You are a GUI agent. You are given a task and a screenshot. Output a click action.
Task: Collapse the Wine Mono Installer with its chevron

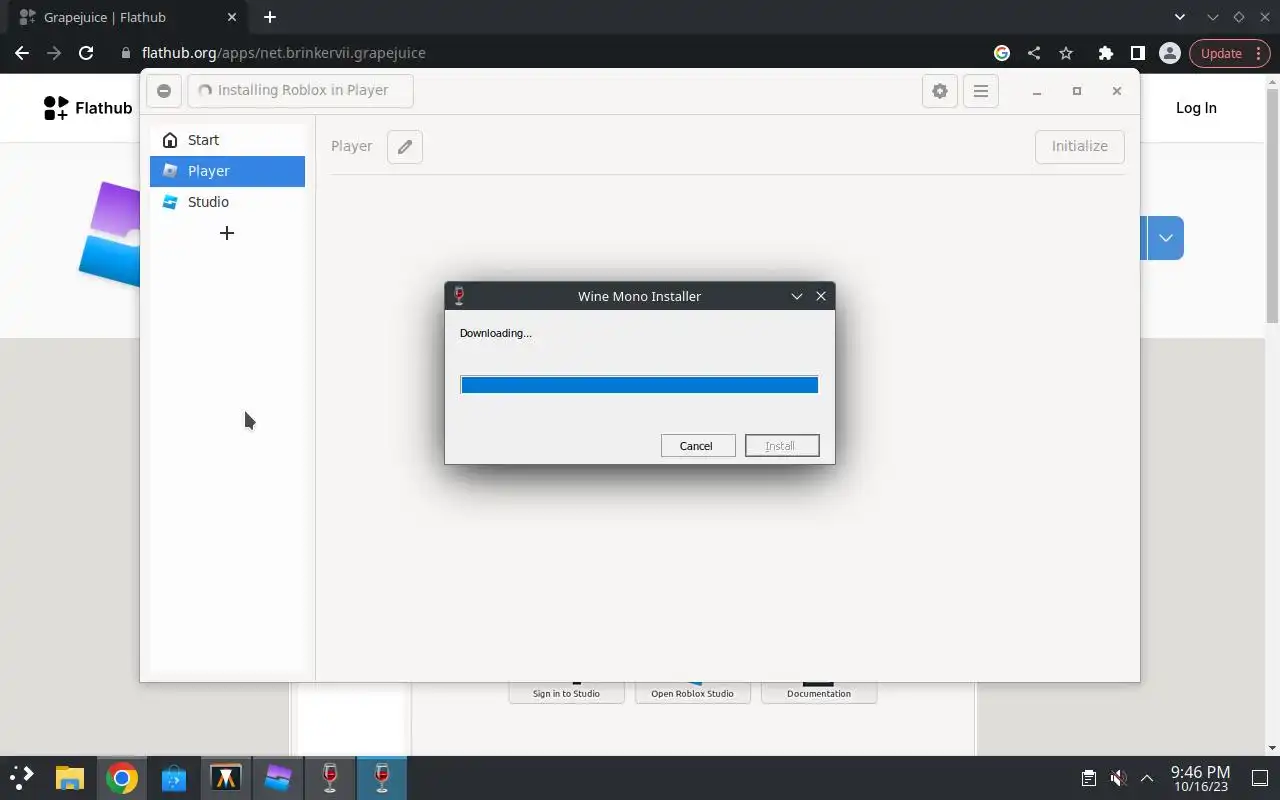[797, 296]
